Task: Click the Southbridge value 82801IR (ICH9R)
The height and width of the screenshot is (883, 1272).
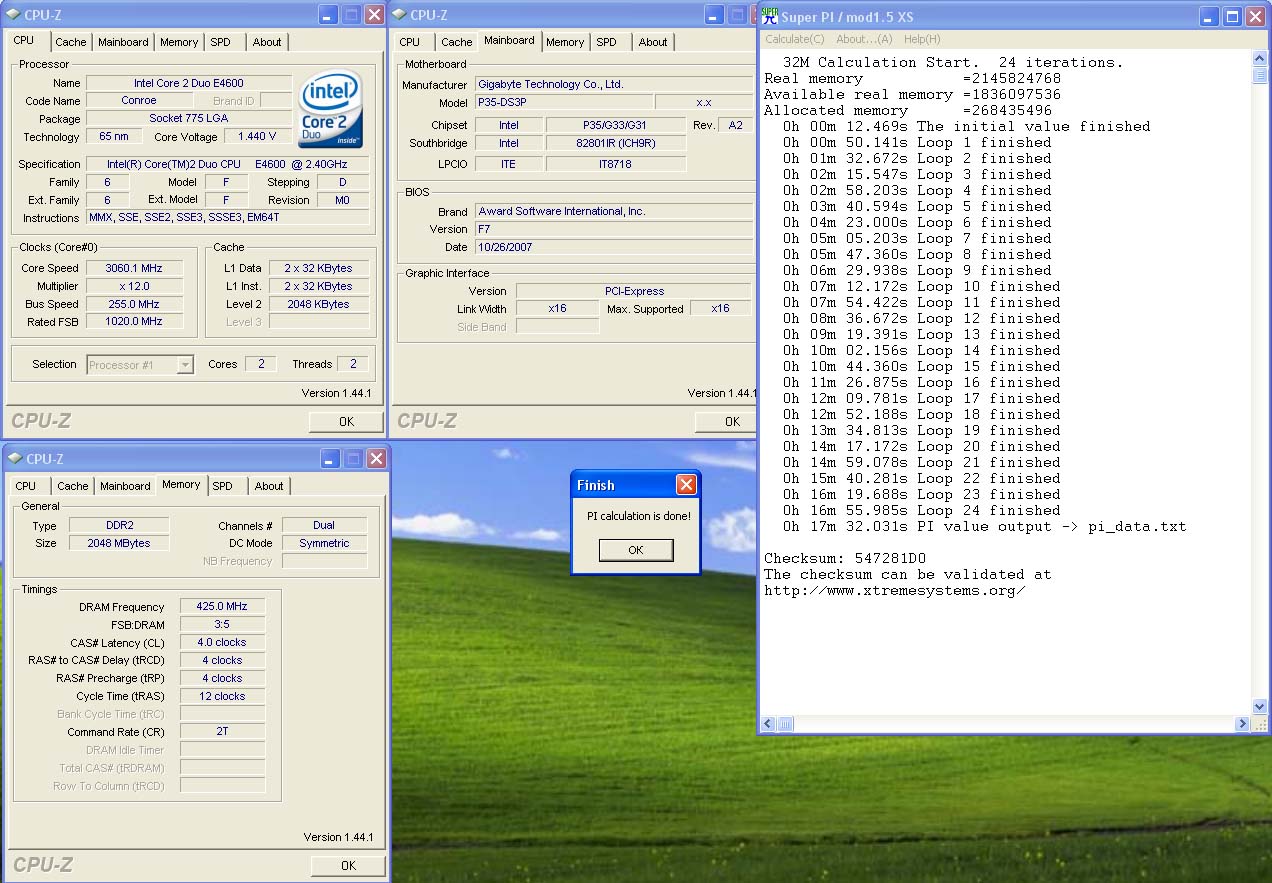Action: 616,143
